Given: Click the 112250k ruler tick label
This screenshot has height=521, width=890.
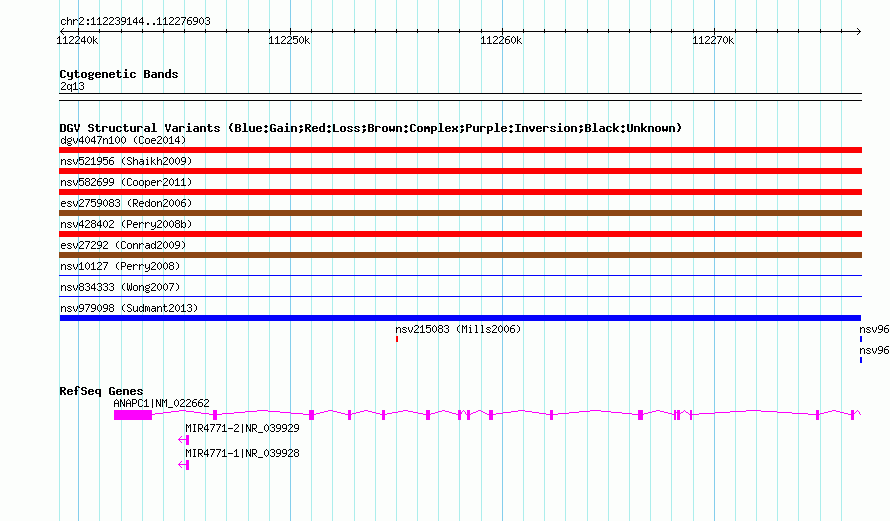Looking at the screenshot, I should point(289,40).
